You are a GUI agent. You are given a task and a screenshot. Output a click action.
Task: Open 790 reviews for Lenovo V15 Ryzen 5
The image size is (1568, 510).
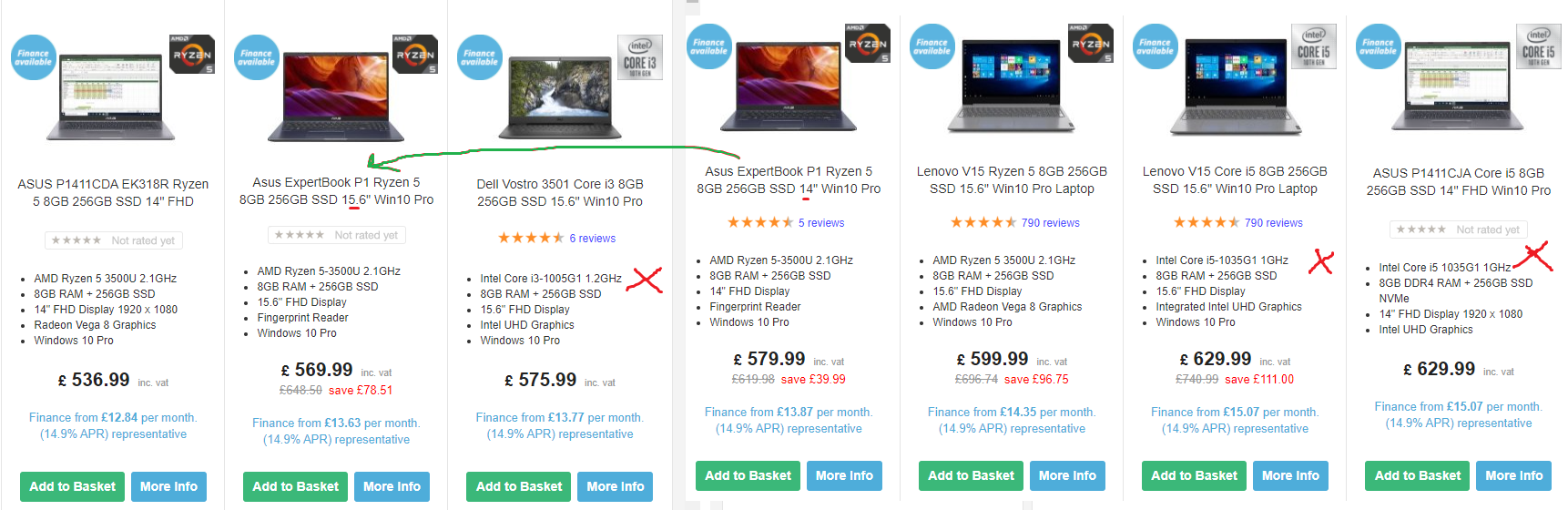1051,223
